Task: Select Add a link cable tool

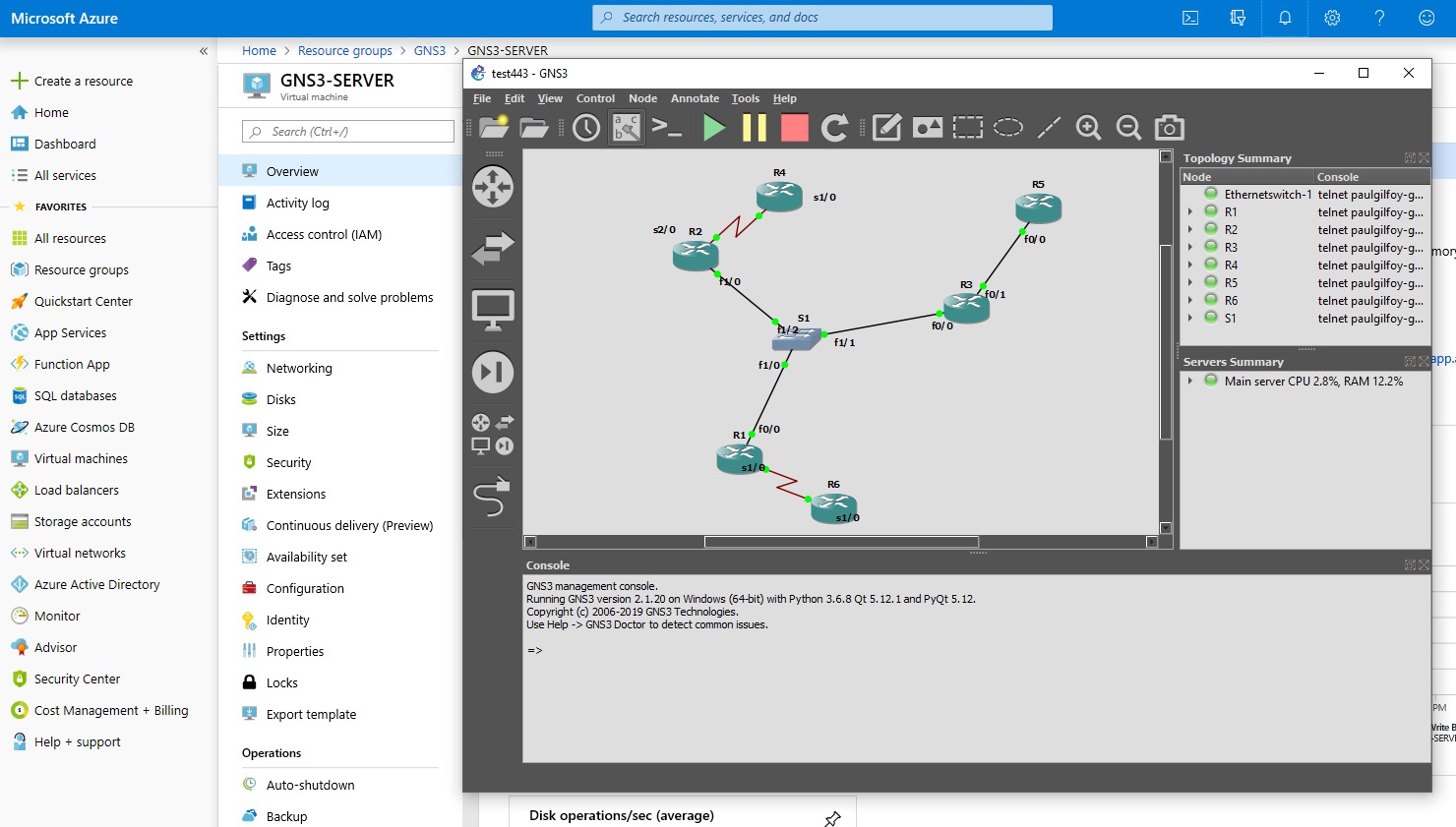Action: click(492, 497)
